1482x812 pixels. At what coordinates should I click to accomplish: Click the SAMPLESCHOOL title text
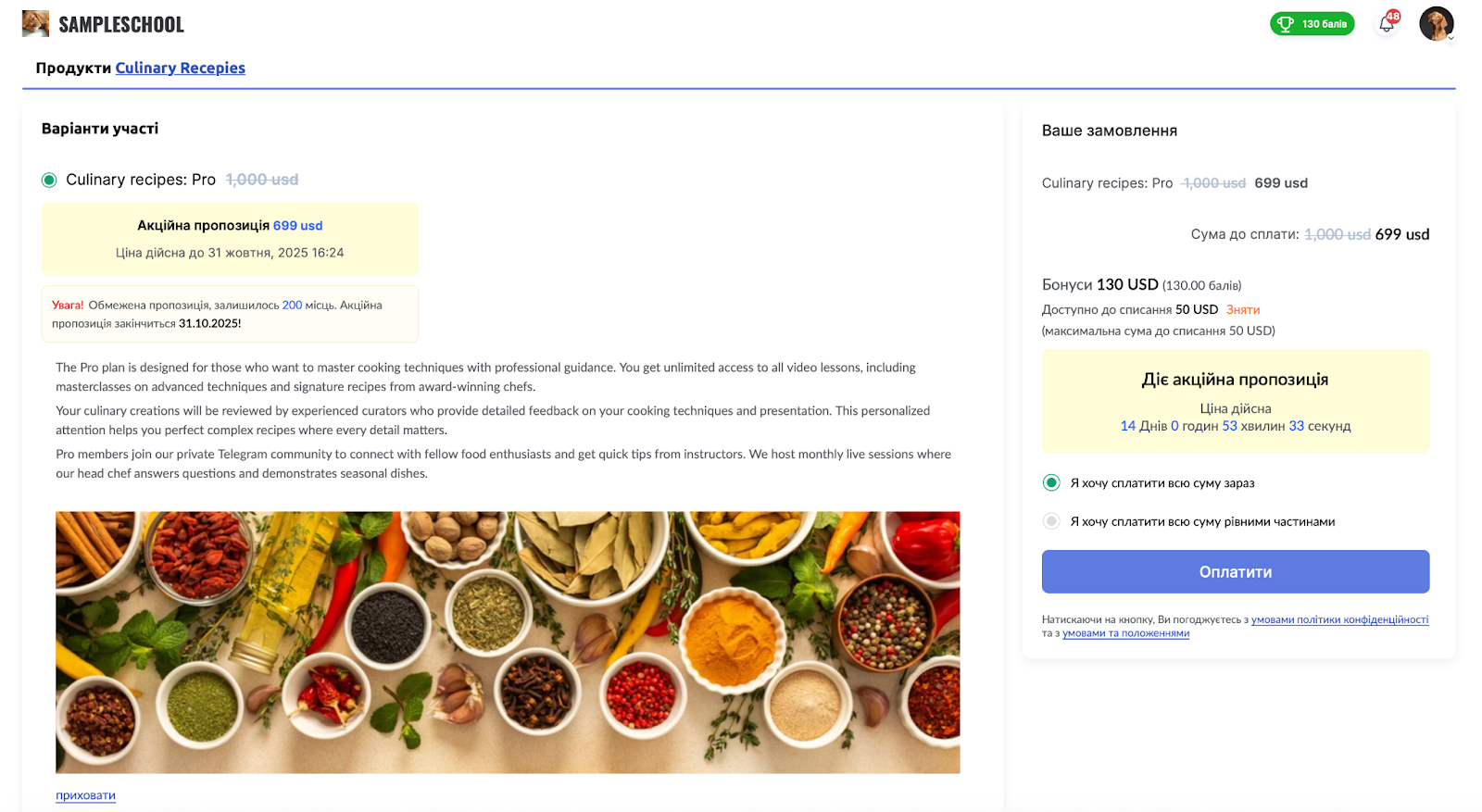[x=121, y=25]
